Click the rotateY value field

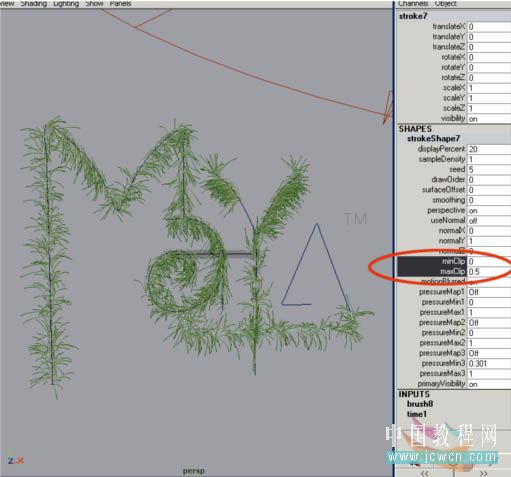pyautogui.click(x=489, y=67)
